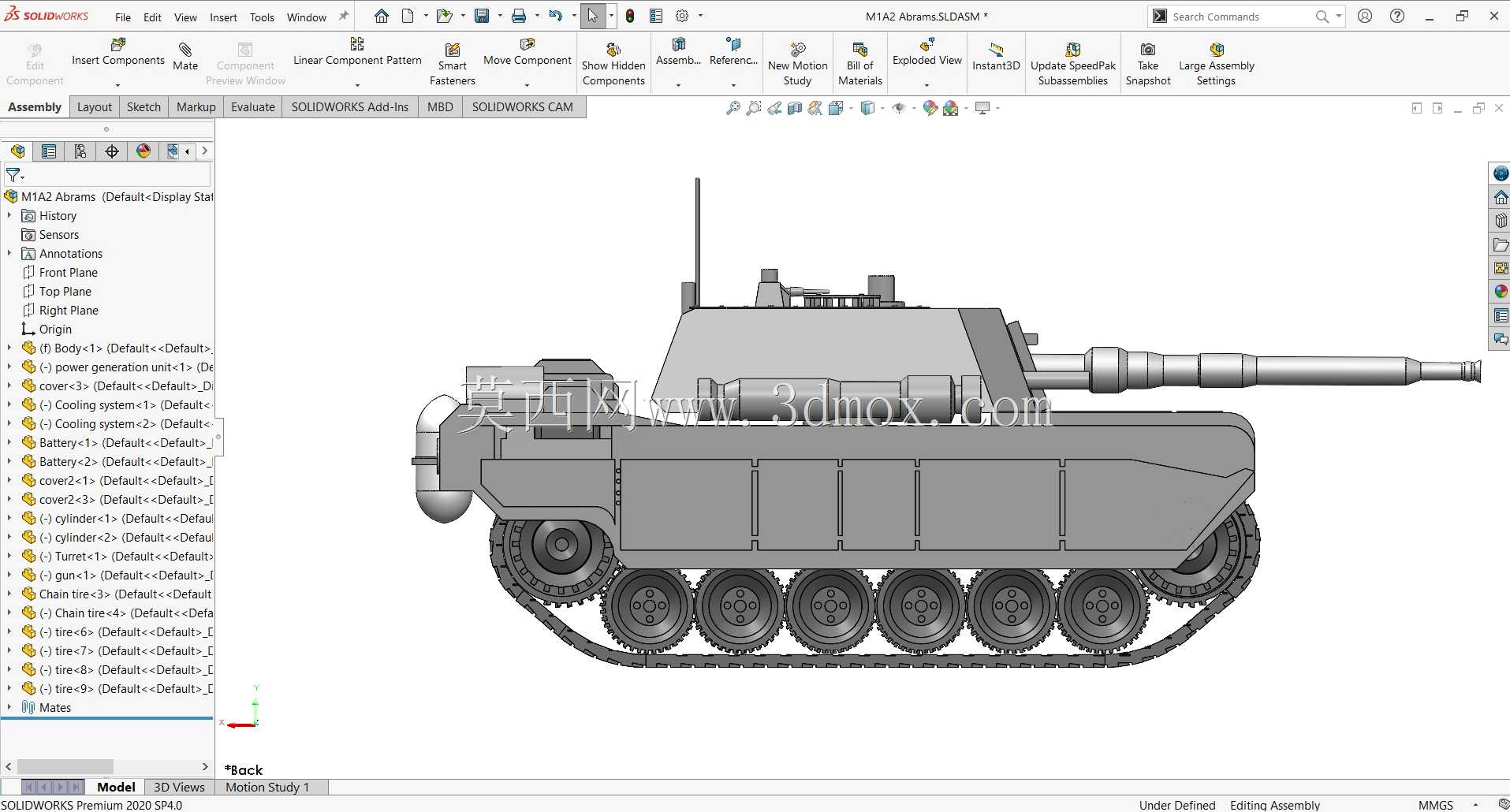Open Search Commands dropdown arrow

pos(1338,16)
